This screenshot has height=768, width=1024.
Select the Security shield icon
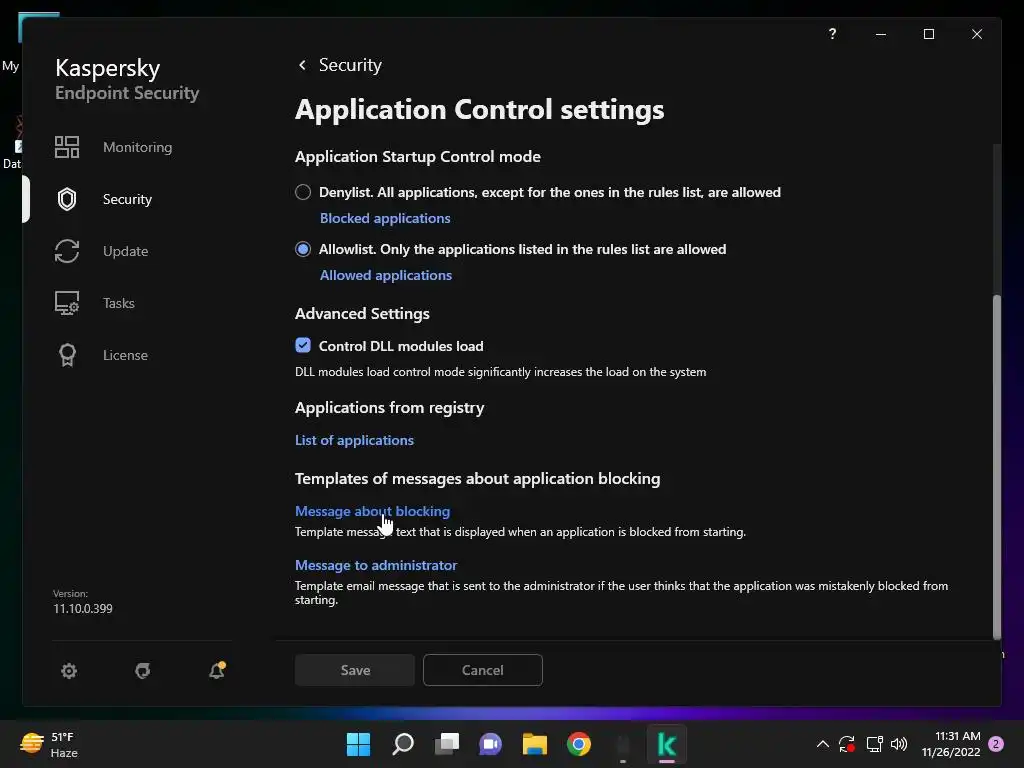coord(67,199)
